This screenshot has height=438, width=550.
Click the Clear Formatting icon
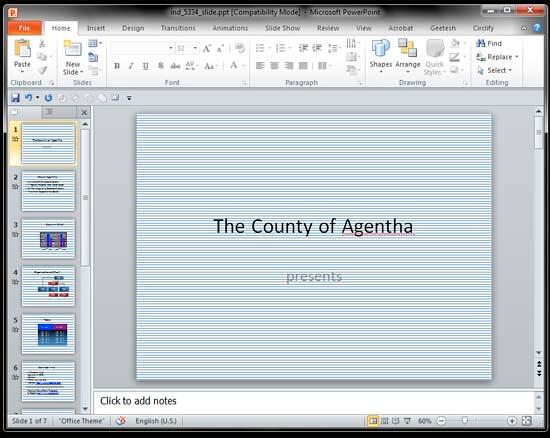coord(240,48)
